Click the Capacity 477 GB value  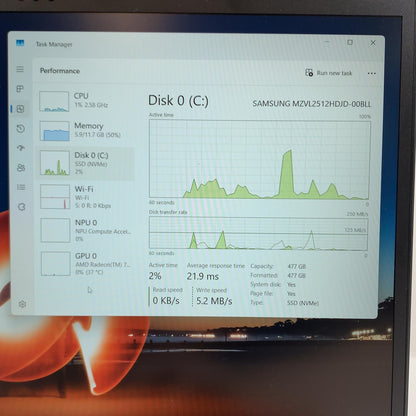[x=297, y=266]
